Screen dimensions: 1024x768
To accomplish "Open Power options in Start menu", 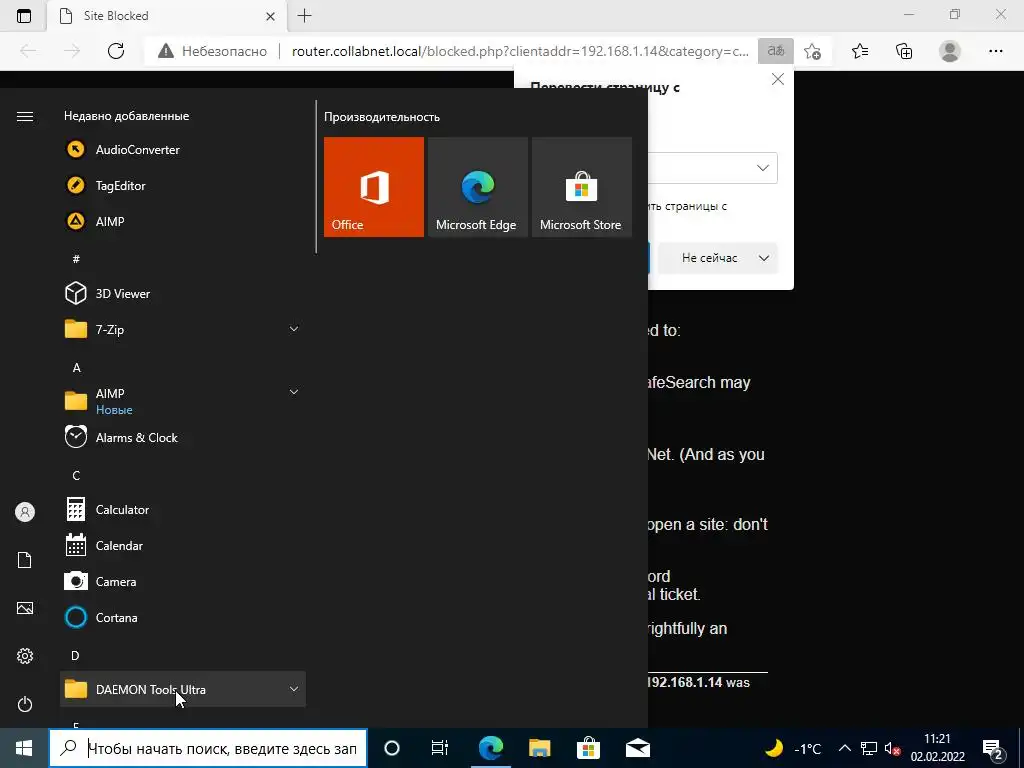I will click(25, 704).
